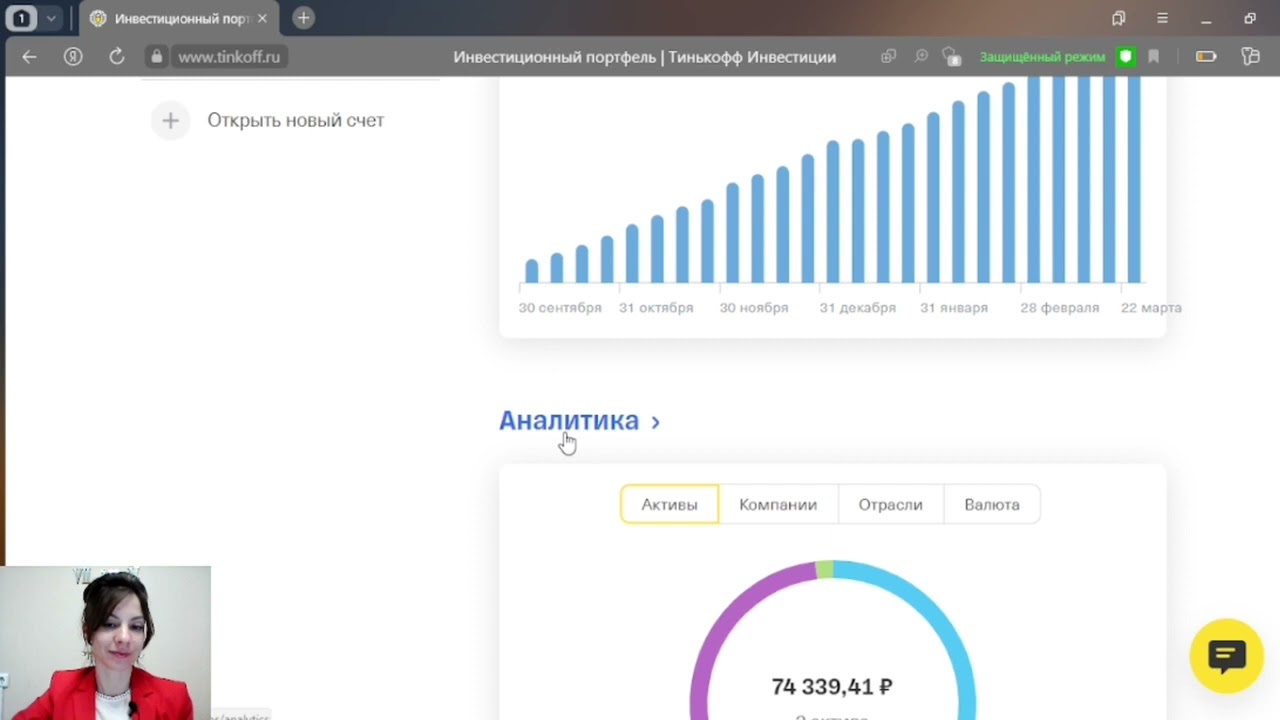Viewport: 1280px width, 720px height.
Task: Focus the www.tinkoff.ru address field
Action: point(229,57)
